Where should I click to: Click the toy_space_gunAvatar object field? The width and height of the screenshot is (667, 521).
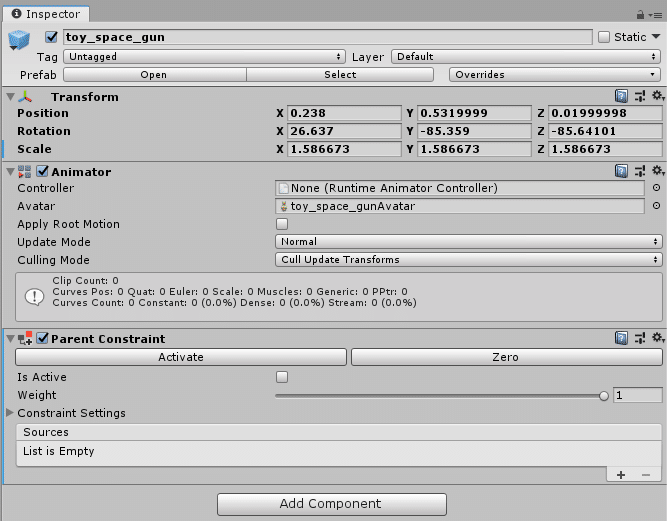(460, 206)
